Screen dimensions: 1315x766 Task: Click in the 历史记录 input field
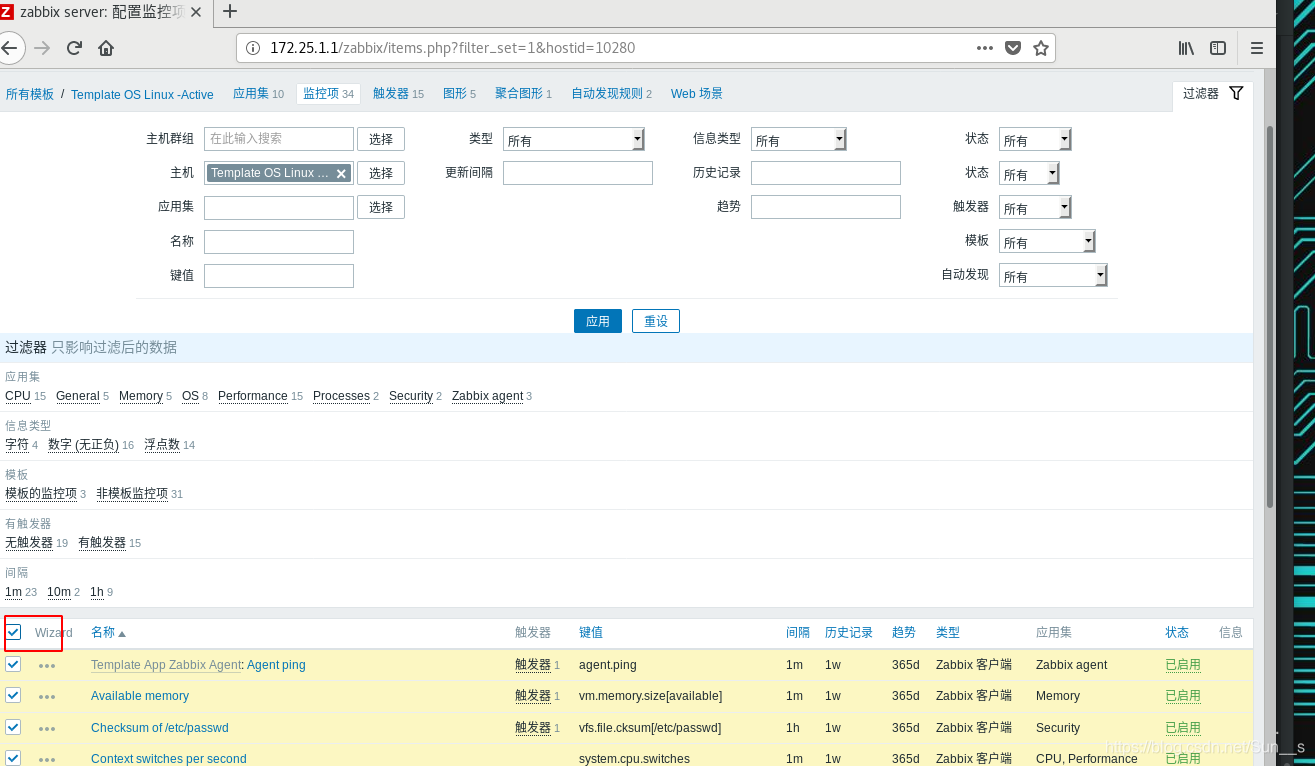pyautogui.click(x=826, y=173)
